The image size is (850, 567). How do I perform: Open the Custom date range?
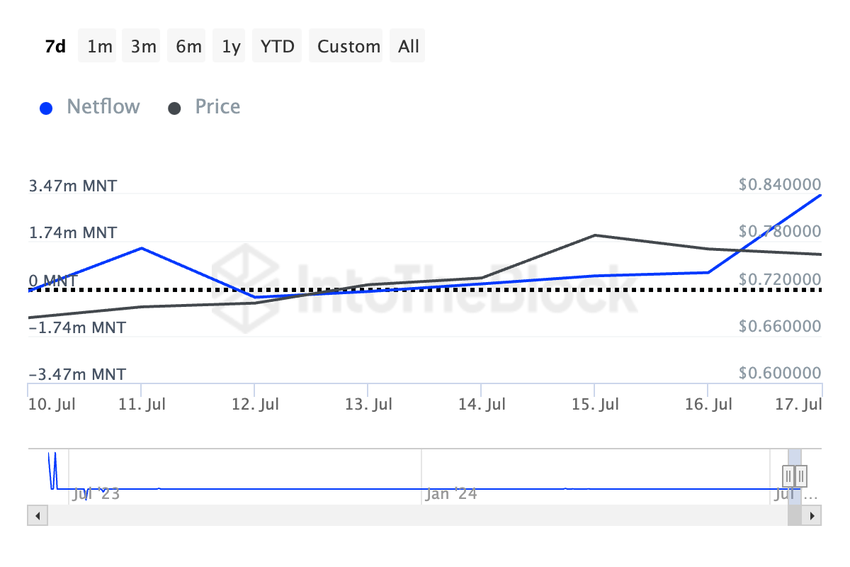click(x=349, y=46)
